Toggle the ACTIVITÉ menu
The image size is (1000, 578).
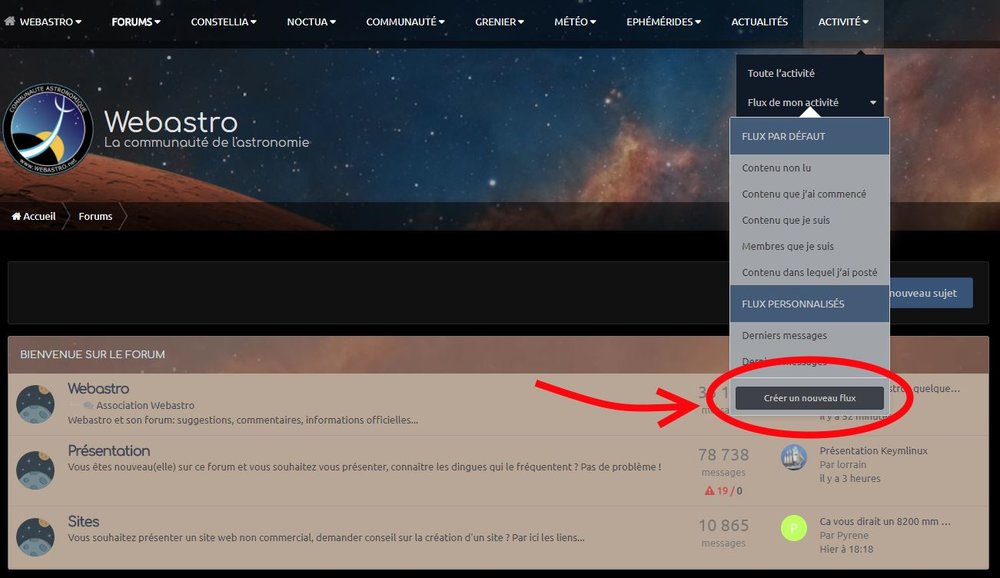pos(843,22)
